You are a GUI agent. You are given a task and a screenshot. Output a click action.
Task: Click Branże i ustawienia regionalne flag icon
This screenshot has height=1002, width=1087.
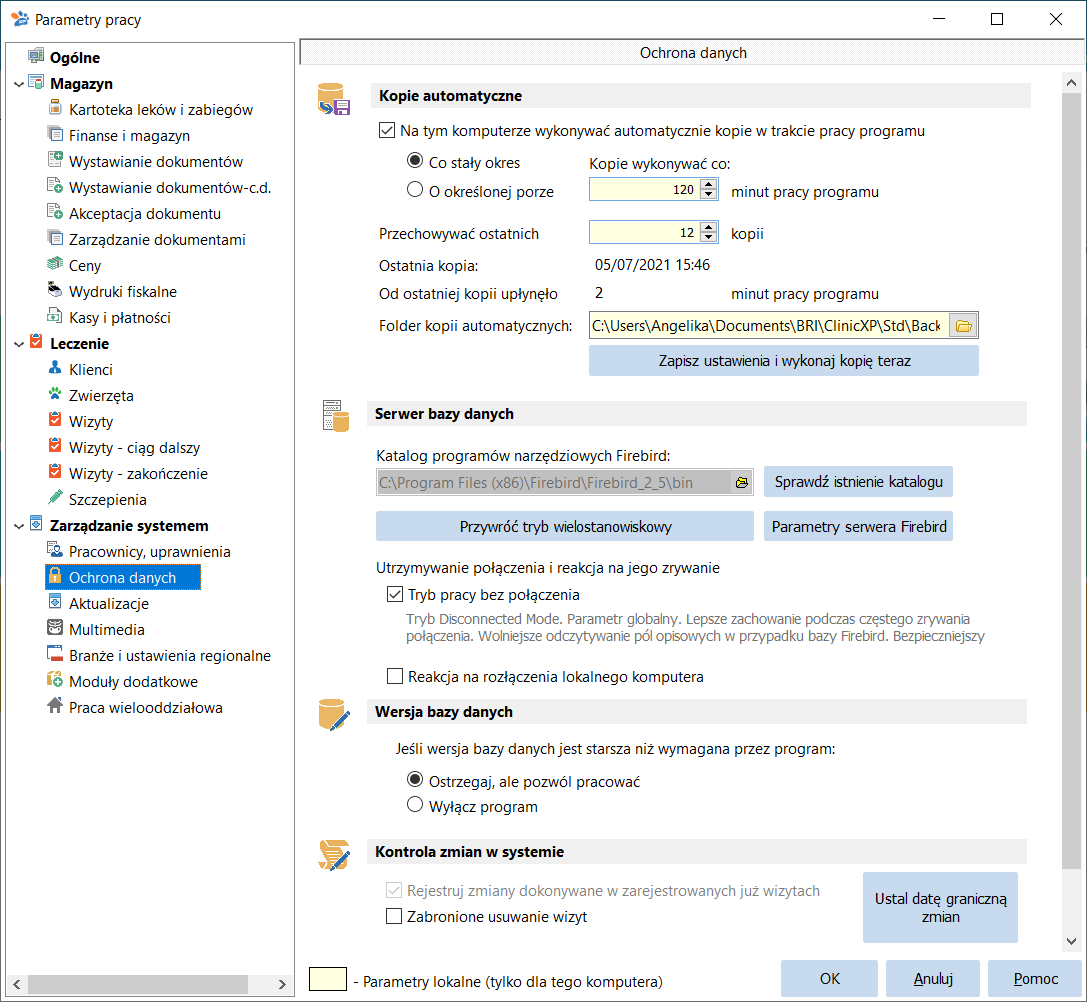point(55,654)
